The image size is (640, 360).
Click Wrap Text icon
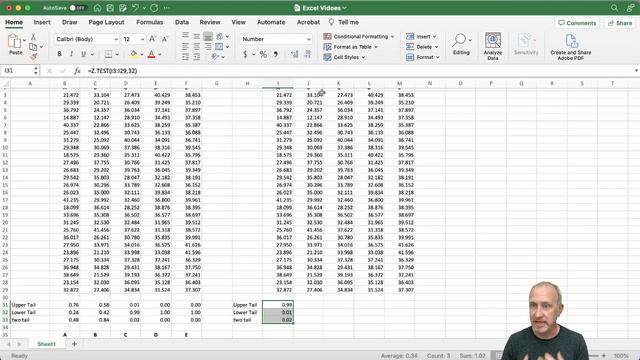[220, 36]
